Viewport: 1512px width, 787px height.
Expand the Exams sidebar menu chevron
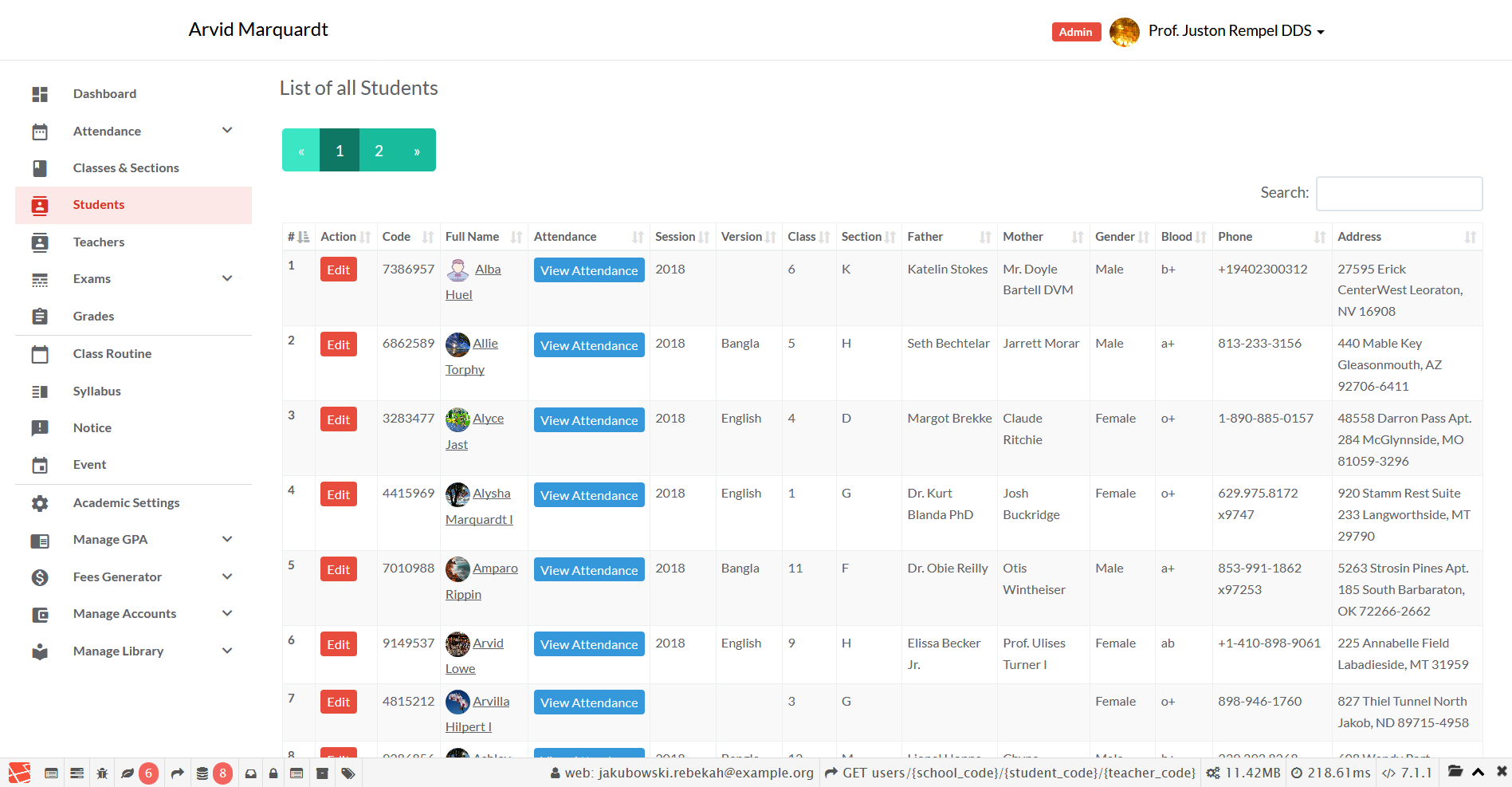[227, 279]
